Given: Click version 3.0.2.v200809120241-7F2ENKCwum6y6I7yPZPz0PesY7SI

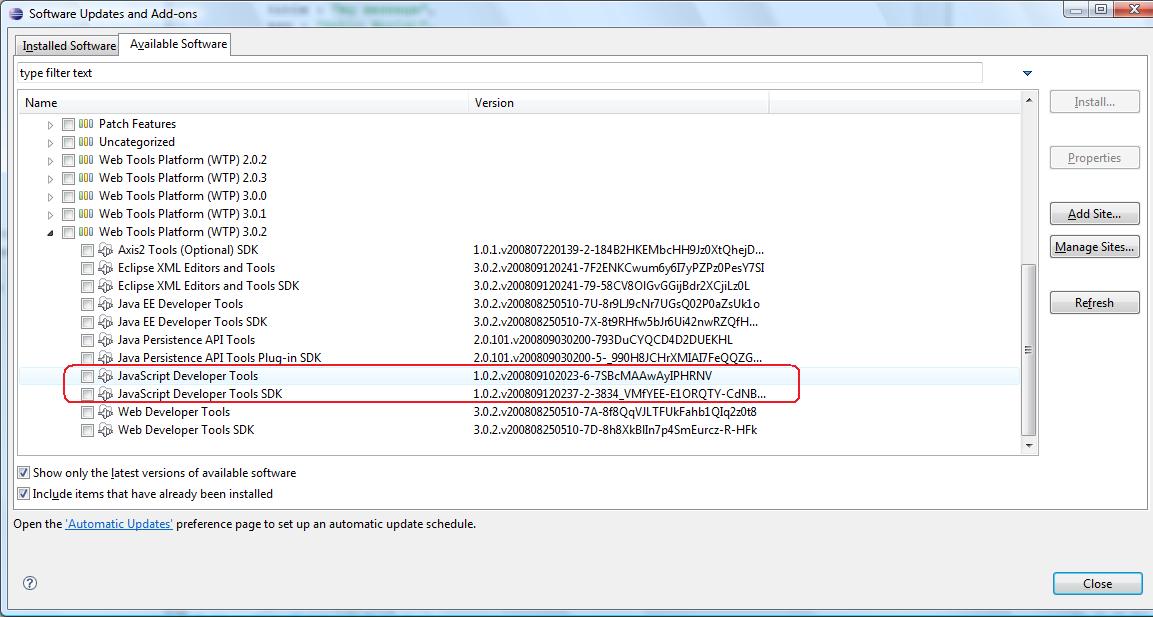Looking at the screenshot, I should (x=619, y=268).
